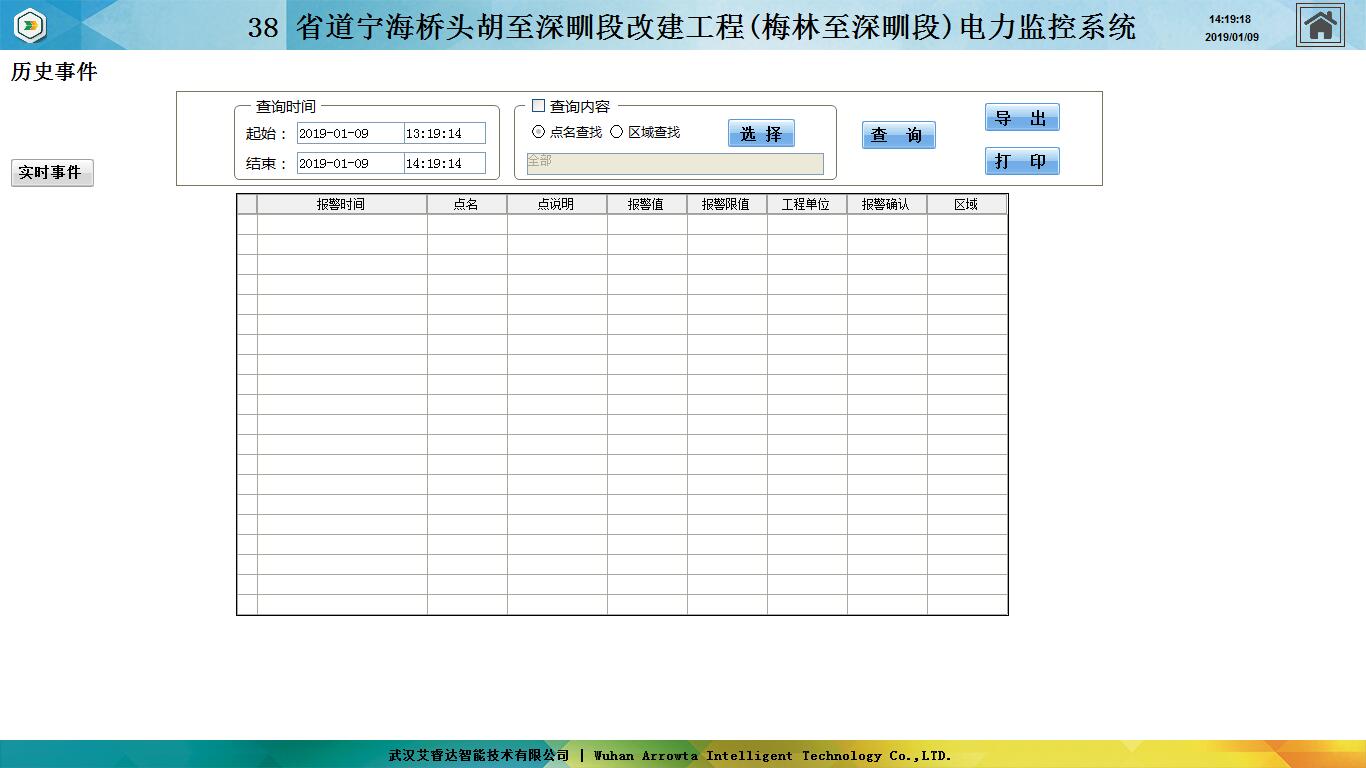1366x768 pixels.
Task: Click the start time field 13:19:14
Action: coord(444,133)
